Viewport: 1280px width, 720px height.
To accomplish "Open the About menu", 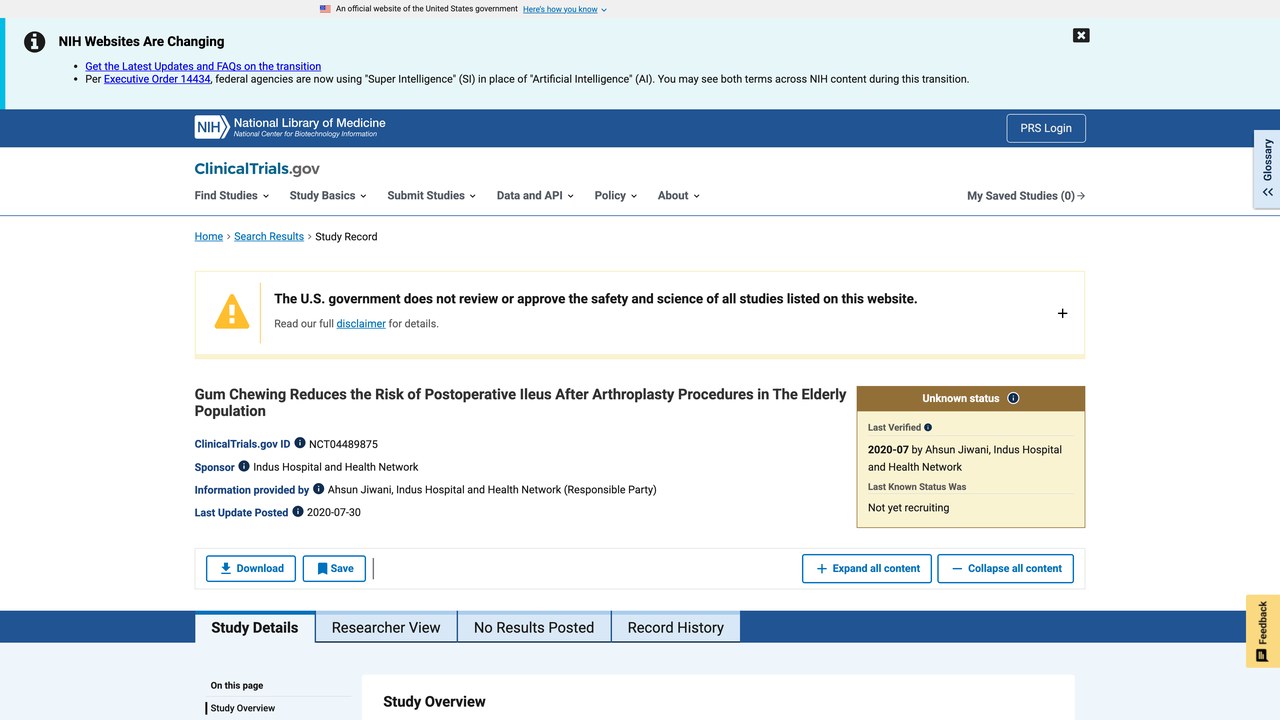I will (679, 196).
